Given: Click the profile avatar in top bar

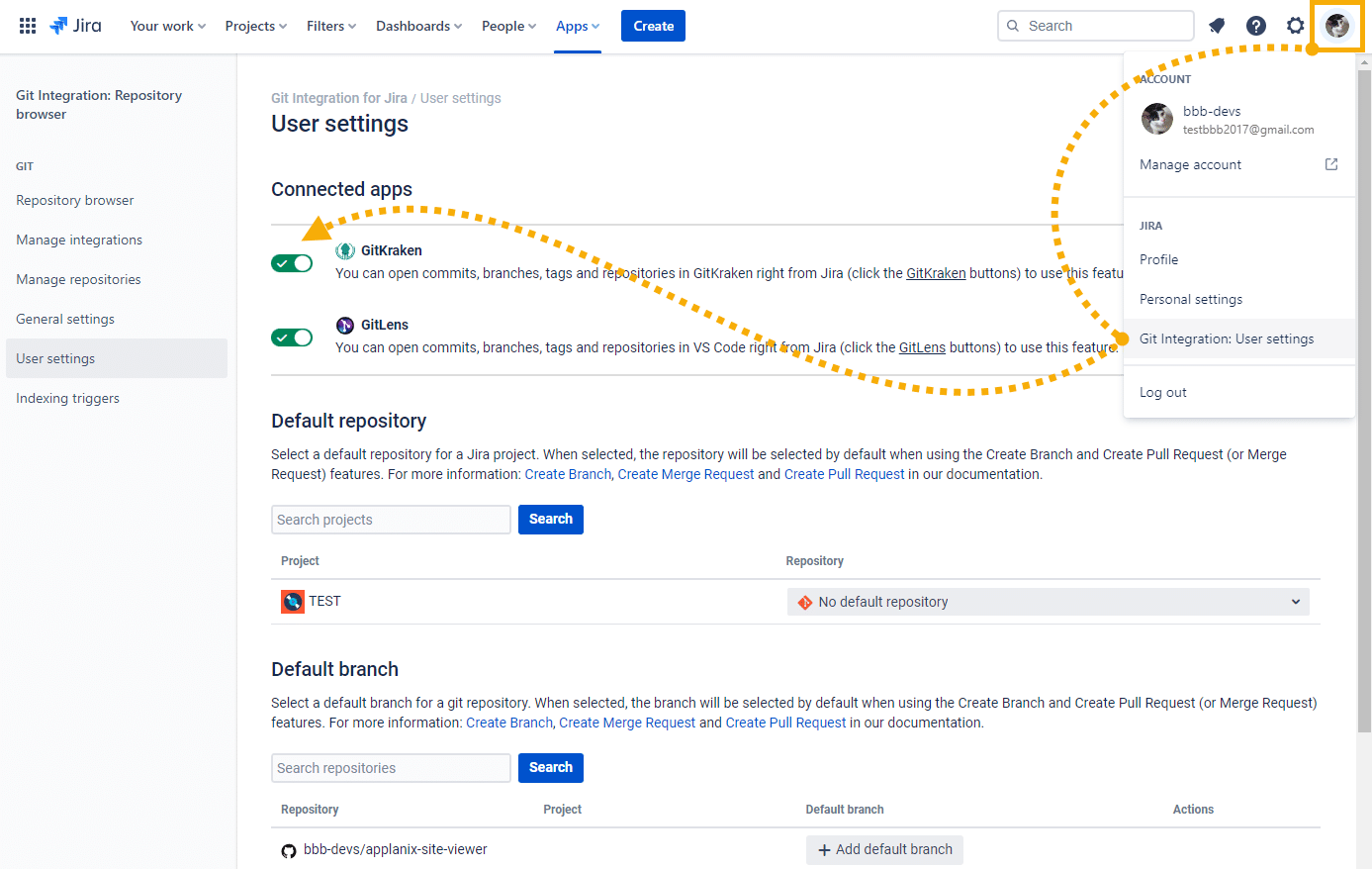Looking at the screenshot, I should 1337,26.
